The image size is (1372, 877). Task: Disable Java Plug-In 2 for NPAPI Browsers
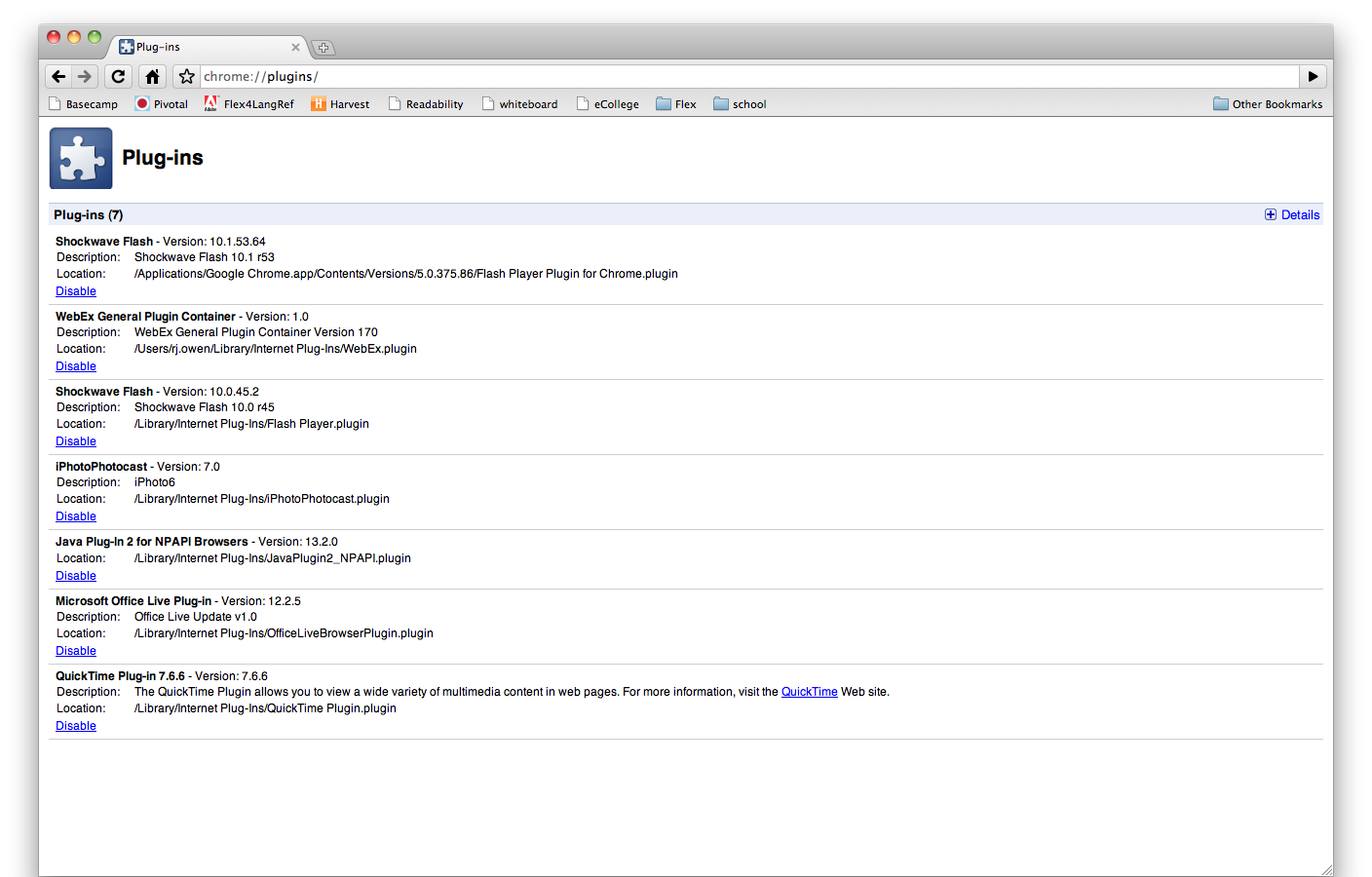(76, 576)
